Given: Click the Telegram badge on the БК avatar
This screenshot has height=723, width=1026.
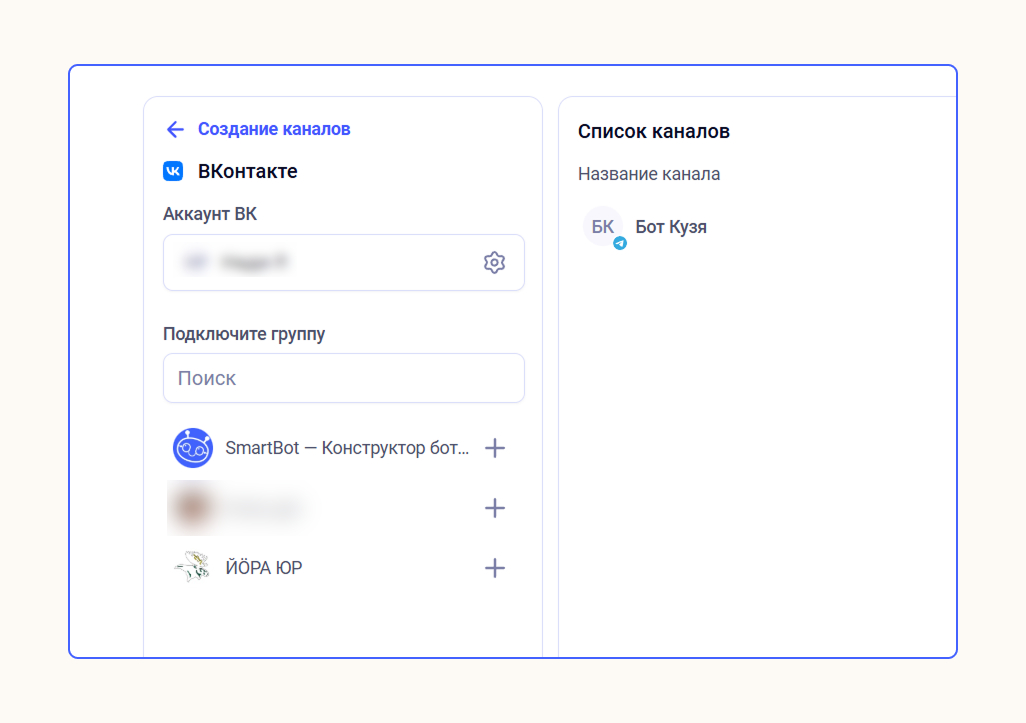Looking at the screenshot, I should 620,243.
